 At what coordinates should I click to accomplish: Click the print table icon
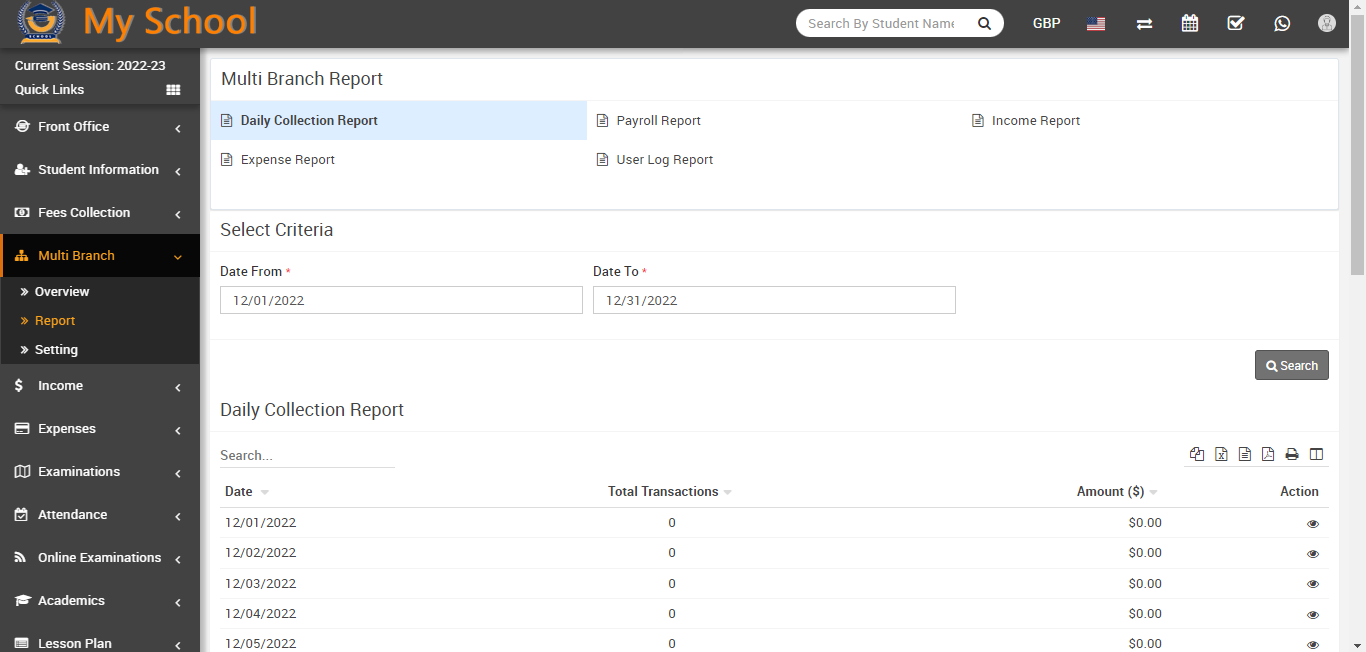pyautogui.click(x=1292, y=454)
